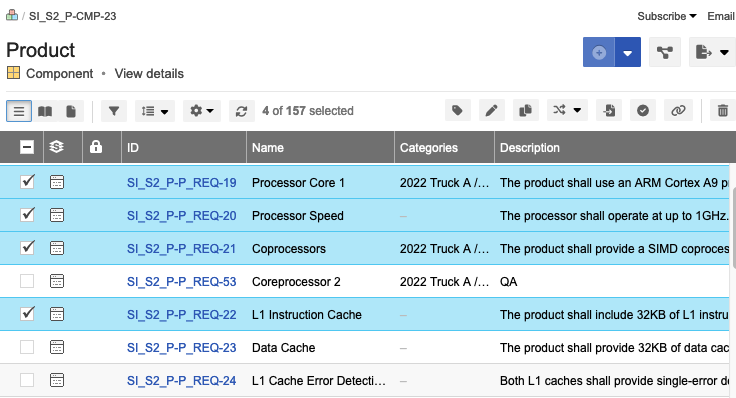This screenshot has width=736, height=398.
Task: Check the Coreprocessor 2 row
Action: (27, 281)
